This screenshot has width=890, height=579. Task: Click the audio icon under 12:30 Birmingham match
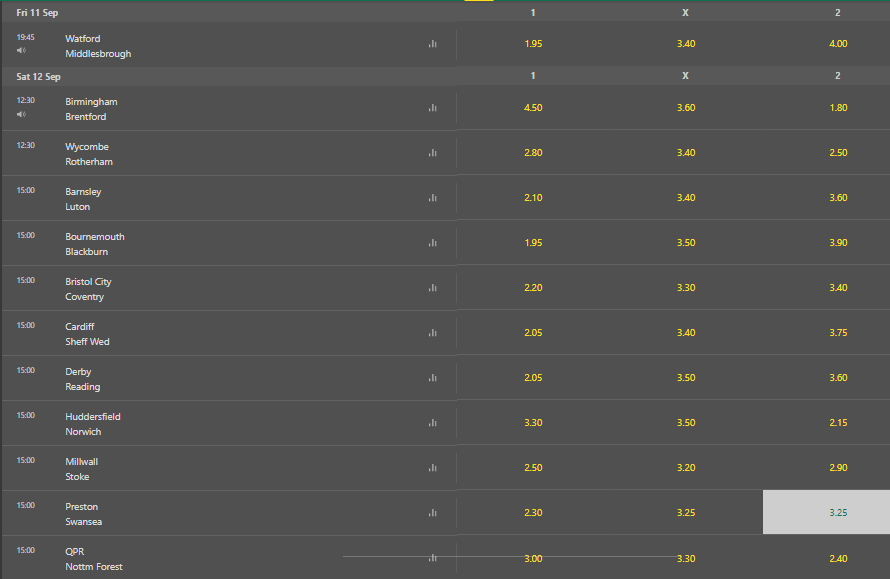pyautogui.click(x=21, y=115)
